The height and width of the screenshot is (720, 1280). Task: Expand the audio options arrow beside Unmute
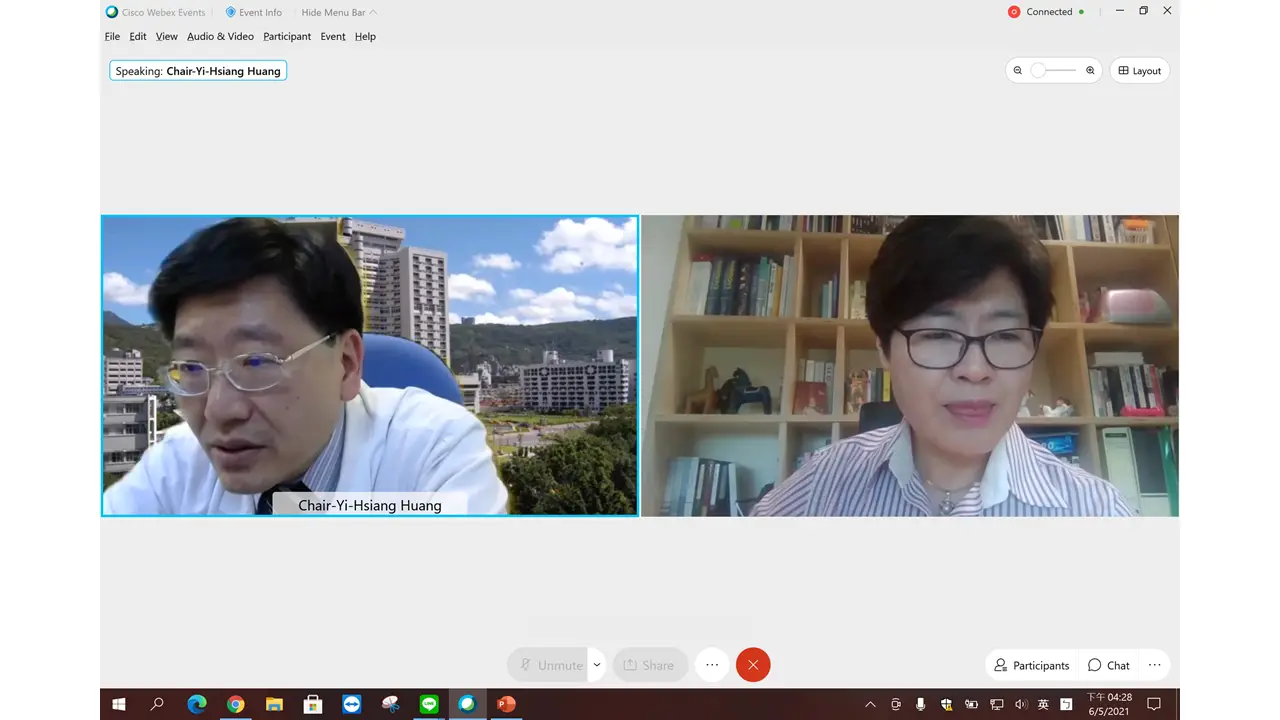coord(597,665)
